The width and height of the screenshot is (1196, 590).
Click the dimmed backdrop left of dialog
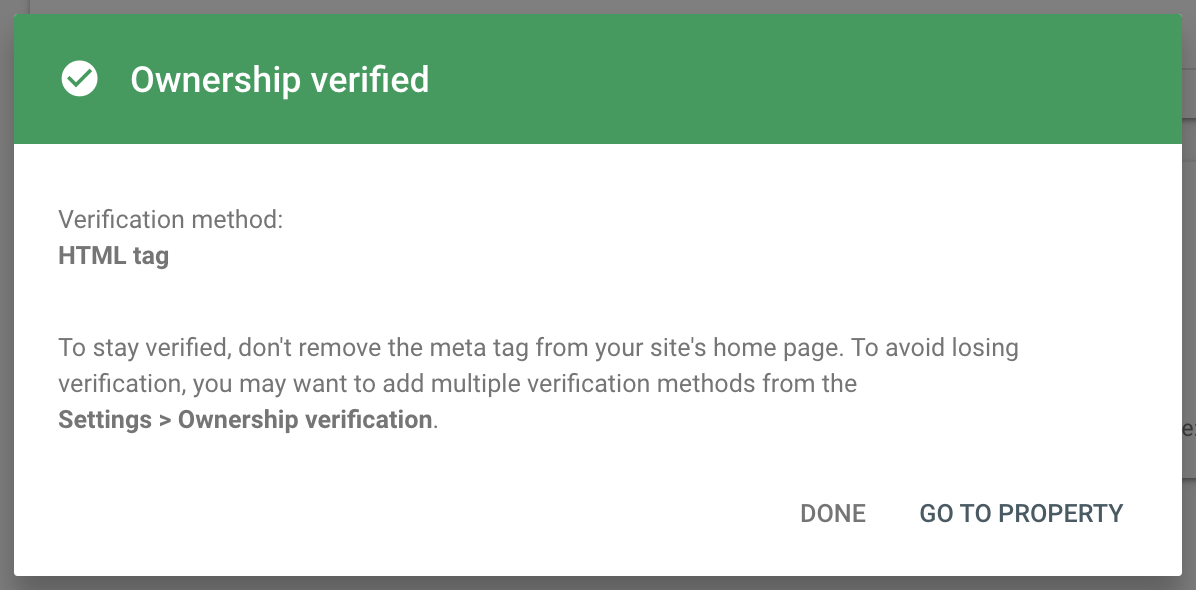pos(6,300)
